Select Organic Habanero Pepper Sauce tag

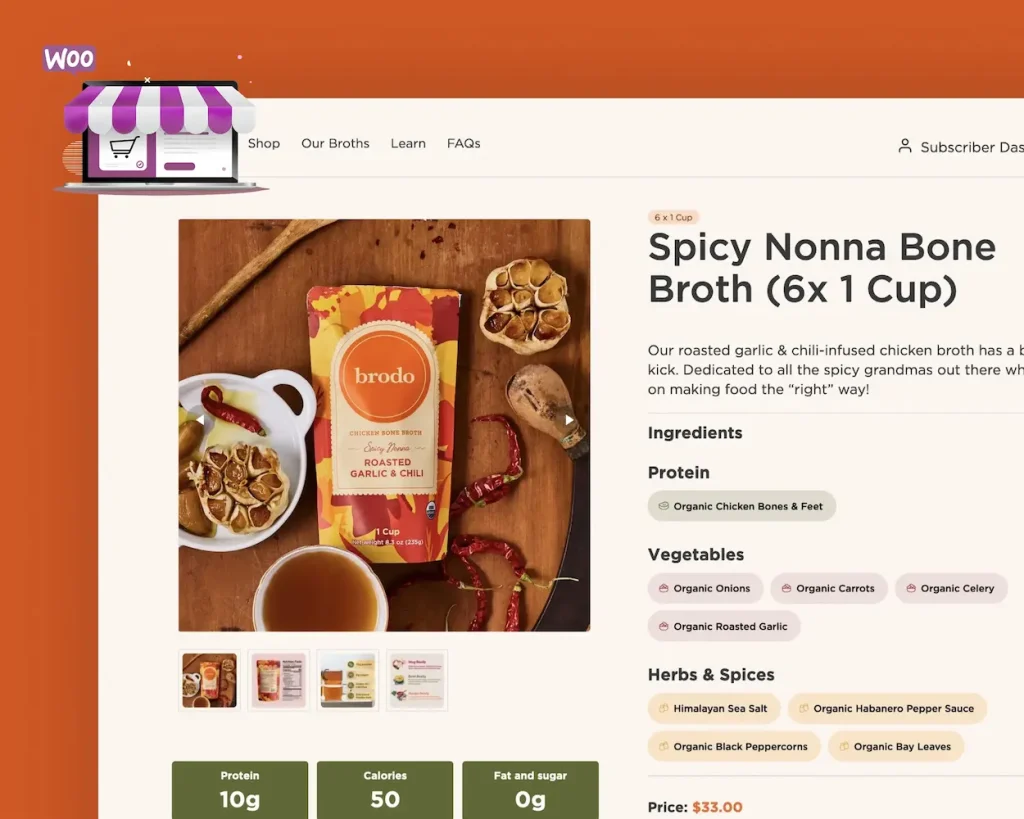(887, 709)
